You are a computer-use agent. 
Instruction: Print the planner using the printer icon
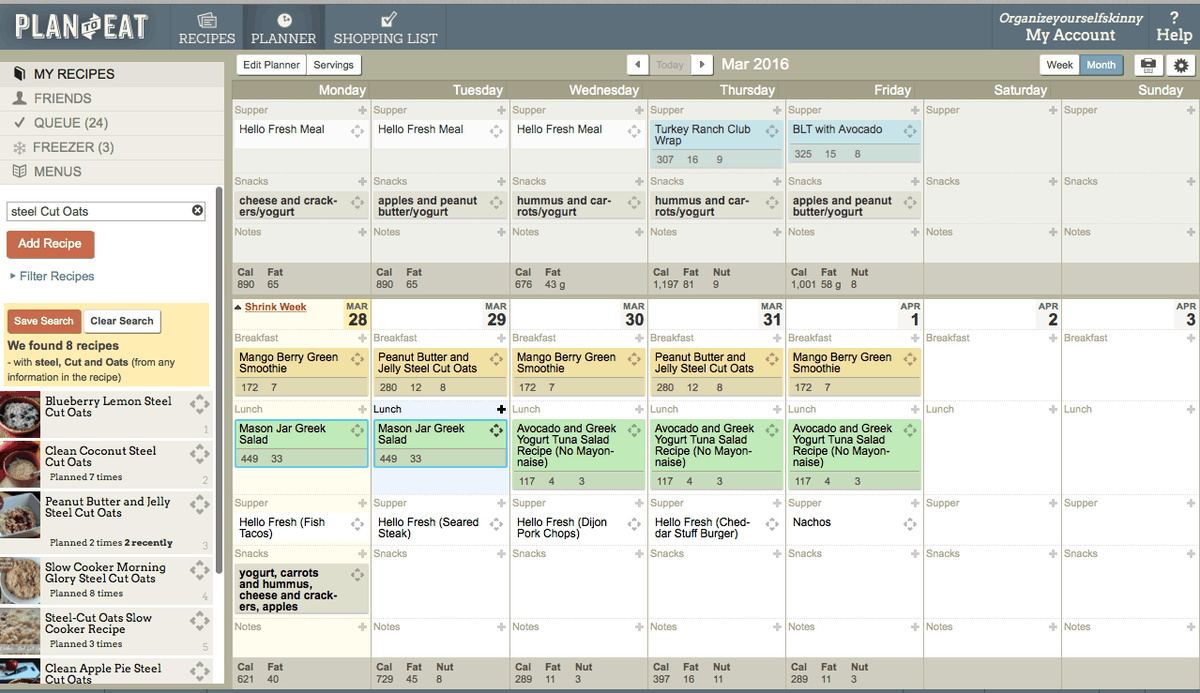[1148, 65]
